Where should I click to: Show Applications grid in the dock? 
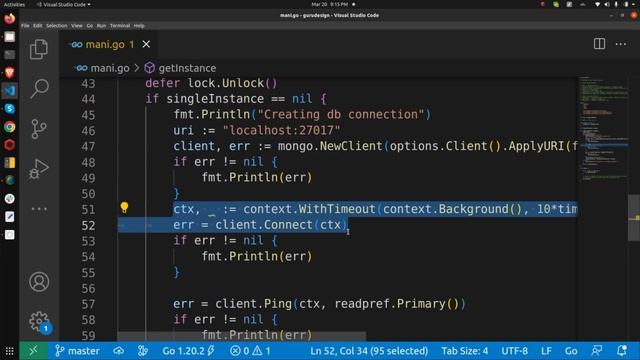9,351
